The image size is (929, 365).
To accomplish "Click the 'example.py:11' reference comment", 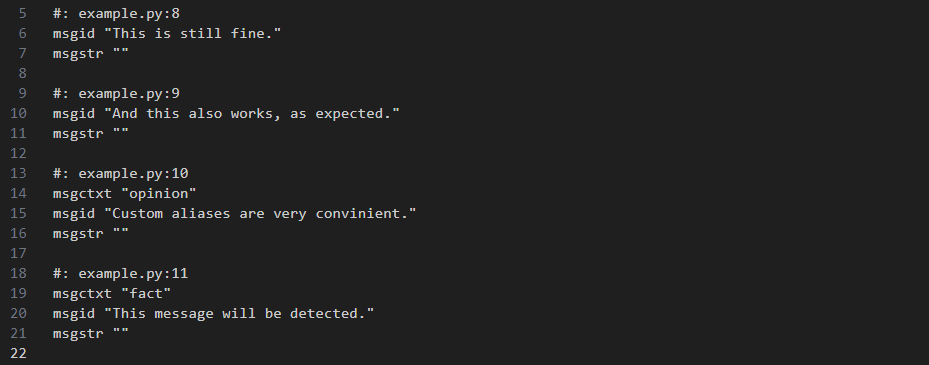I will [x=120, y=273].
